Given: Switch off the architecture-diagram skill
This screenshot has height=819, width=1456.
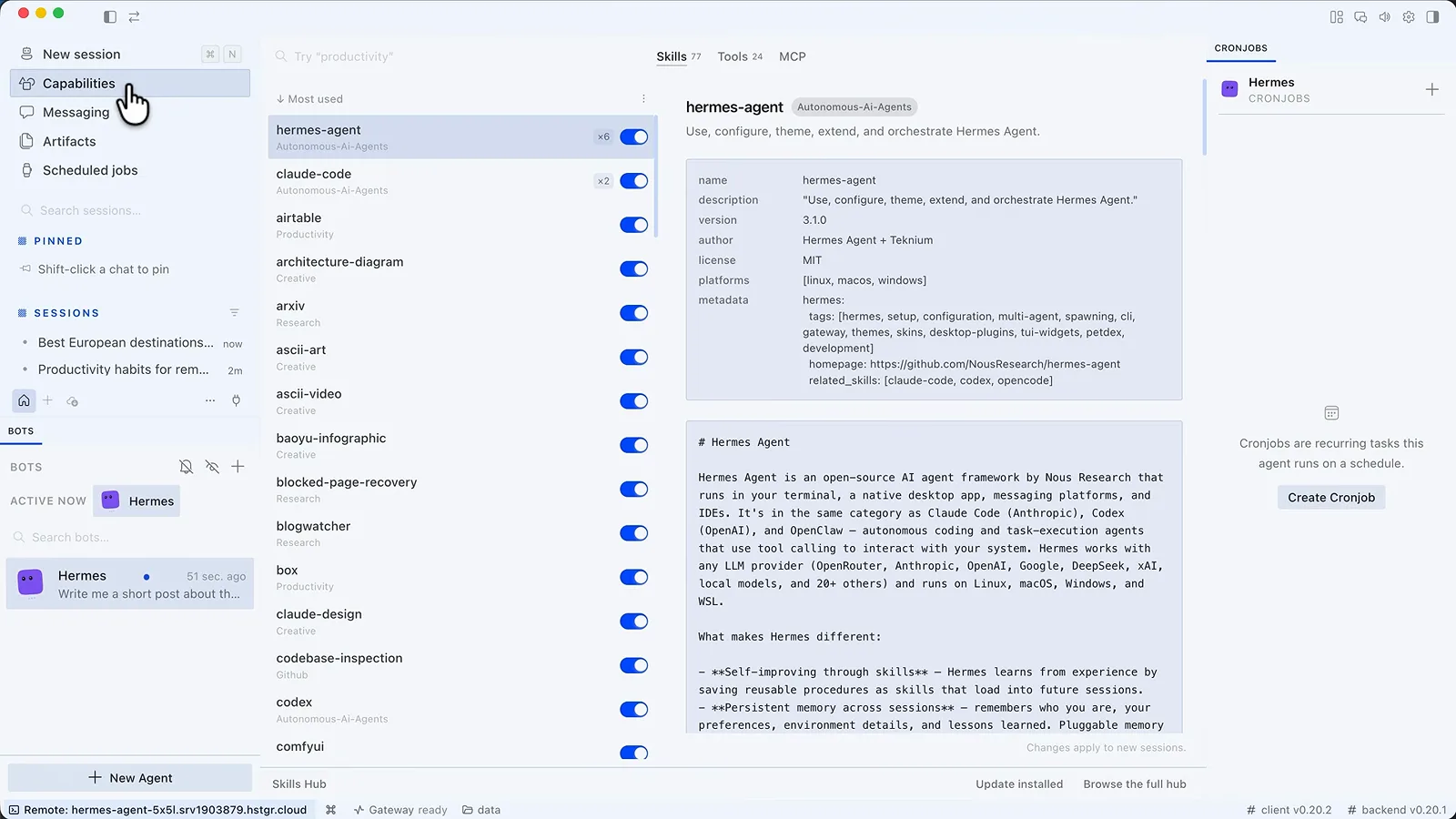Looking at the screenshot, I should coord(634,269).
